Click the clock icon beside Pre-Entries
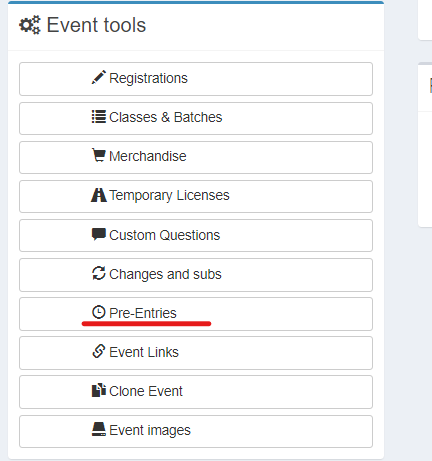432x461 pixels. (x=99, y=312)
